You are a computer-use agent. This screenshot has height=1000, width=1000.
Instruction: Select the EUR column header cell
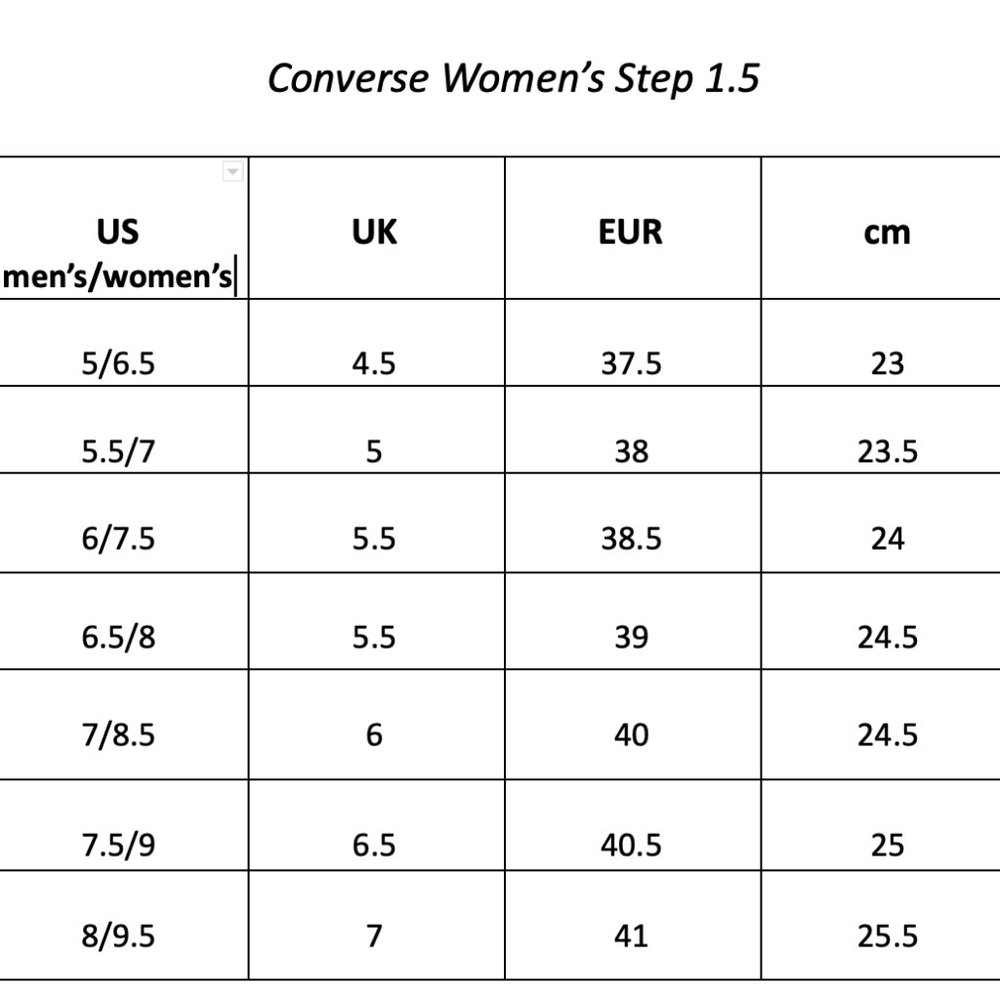coord(631,232)
